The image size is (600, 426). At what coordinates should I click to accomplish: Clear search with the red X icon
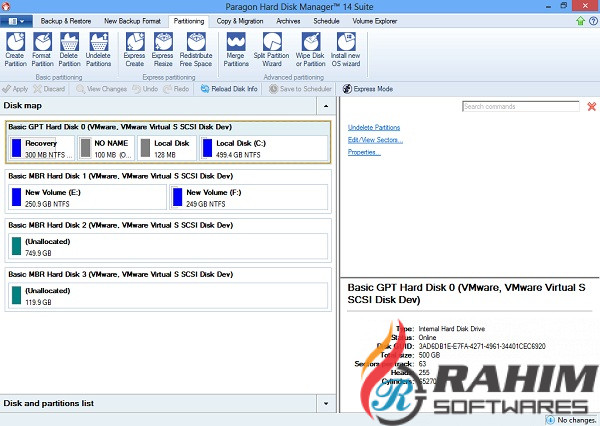point(592,106)
